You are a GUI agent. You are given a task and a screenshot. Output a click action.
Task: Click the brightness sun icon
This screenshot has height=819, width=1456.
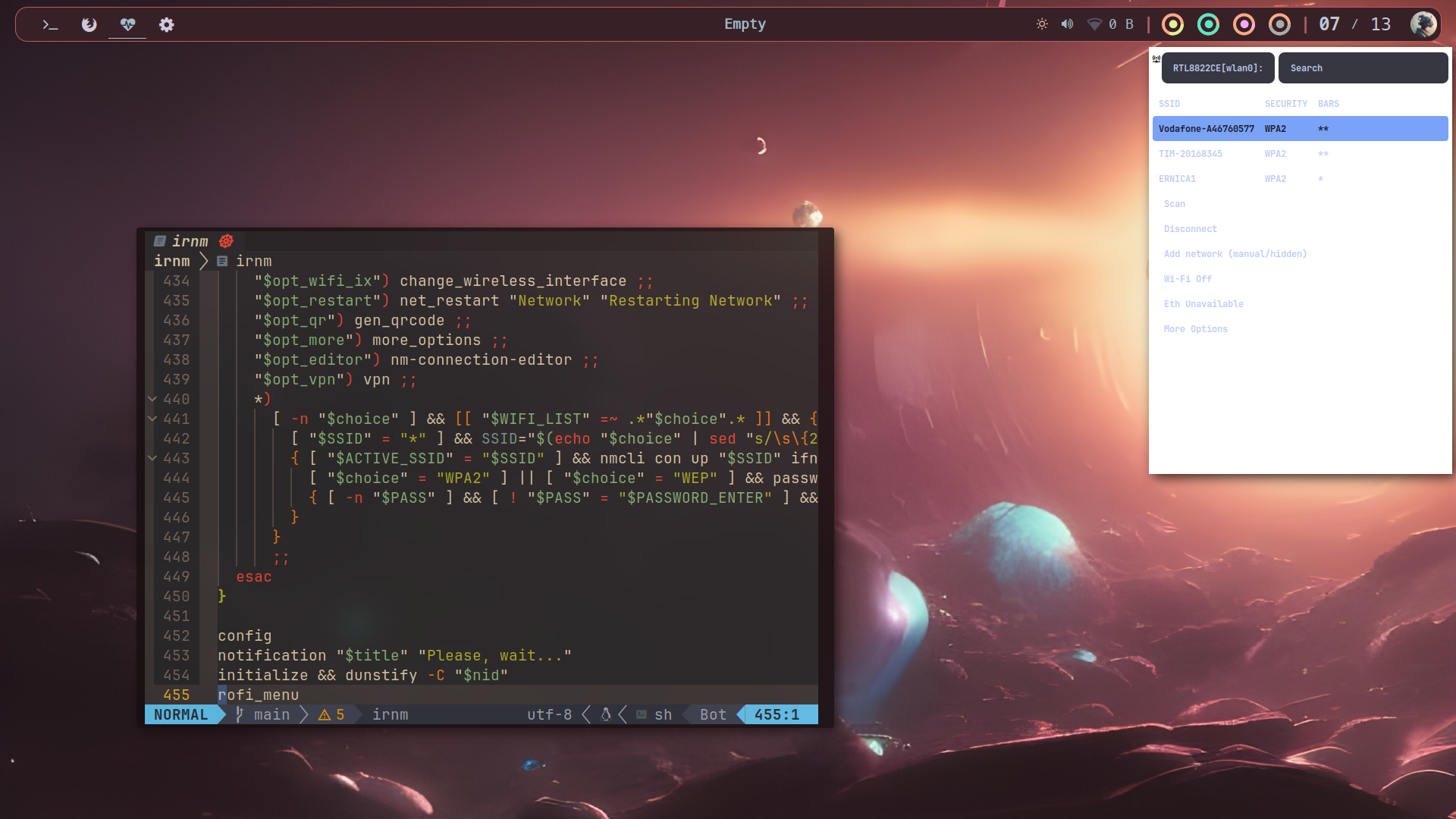point(1042,24)
